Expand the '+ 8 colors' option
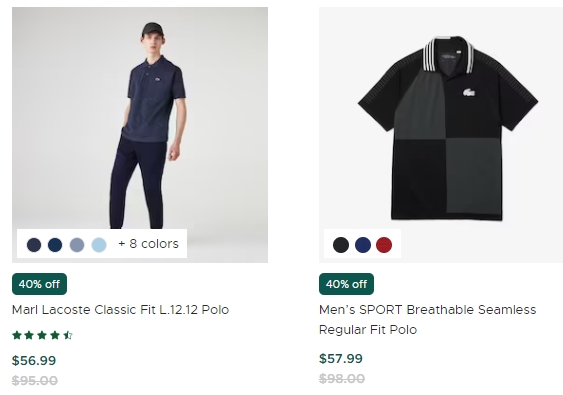Screen dimensions: 563x395 (x=148, y=244)
